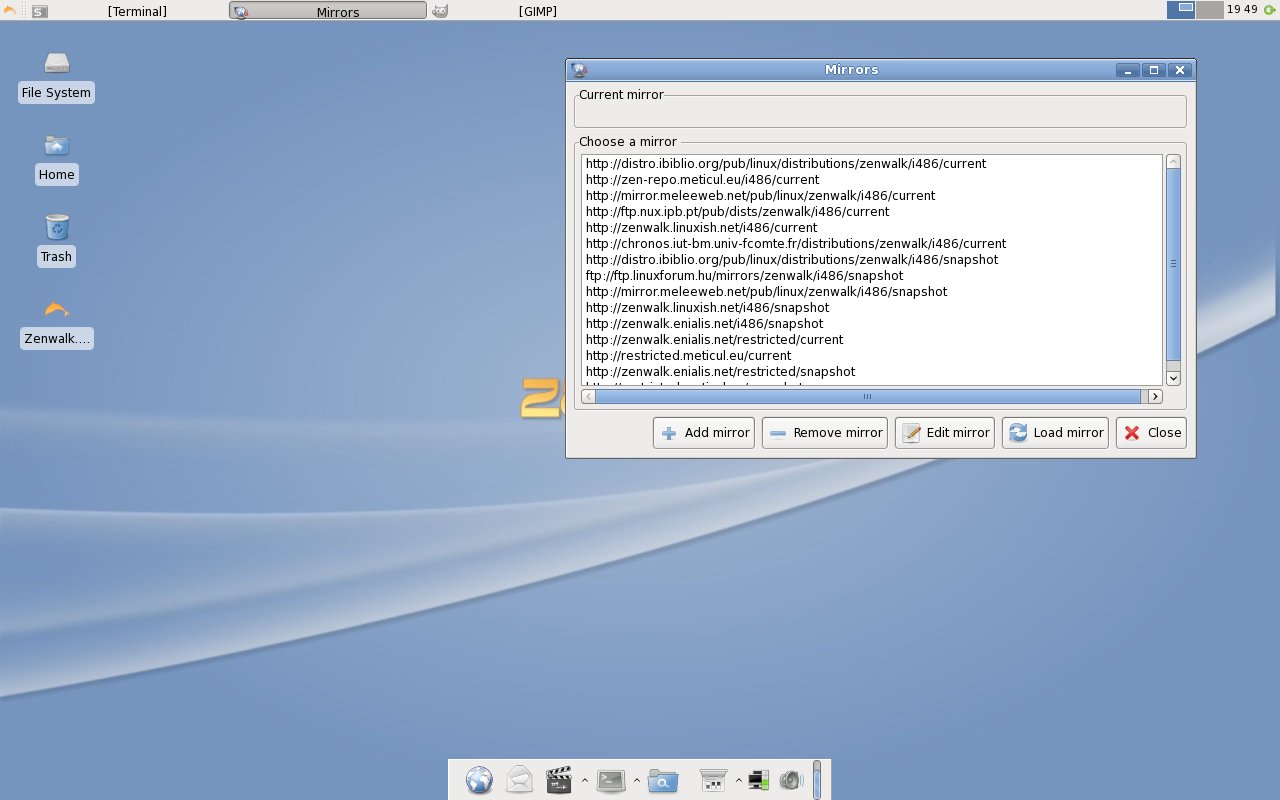Open the settings panel icon in the dock
Image resolution: width=1280 pixels, height=800 pixels.
pos(713,780)
